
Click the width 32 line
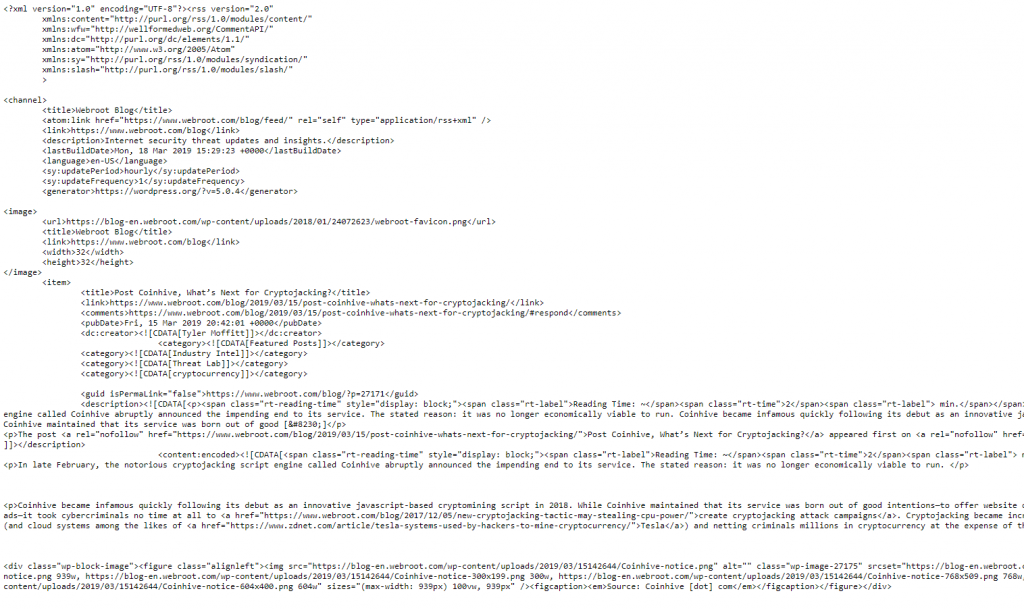coord(83,252)
